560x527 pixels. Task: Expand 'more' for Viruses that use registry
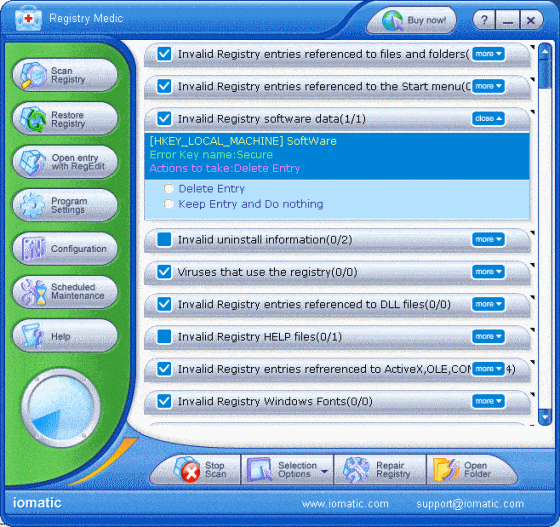point(488,272)
